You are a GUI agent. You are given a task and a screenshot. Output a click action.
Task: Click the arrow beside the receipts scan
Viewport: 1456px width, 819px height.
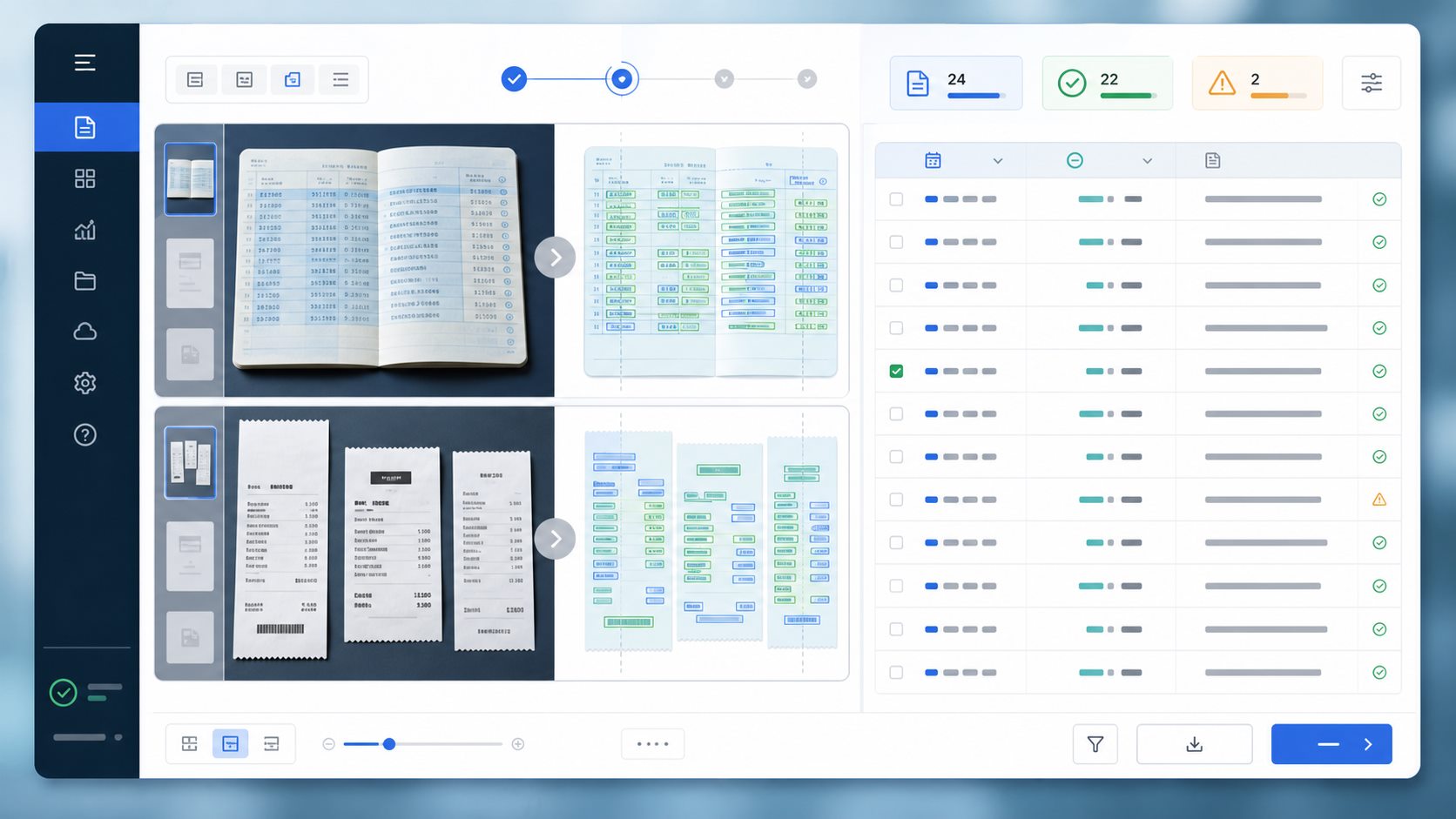click(555, 540)
